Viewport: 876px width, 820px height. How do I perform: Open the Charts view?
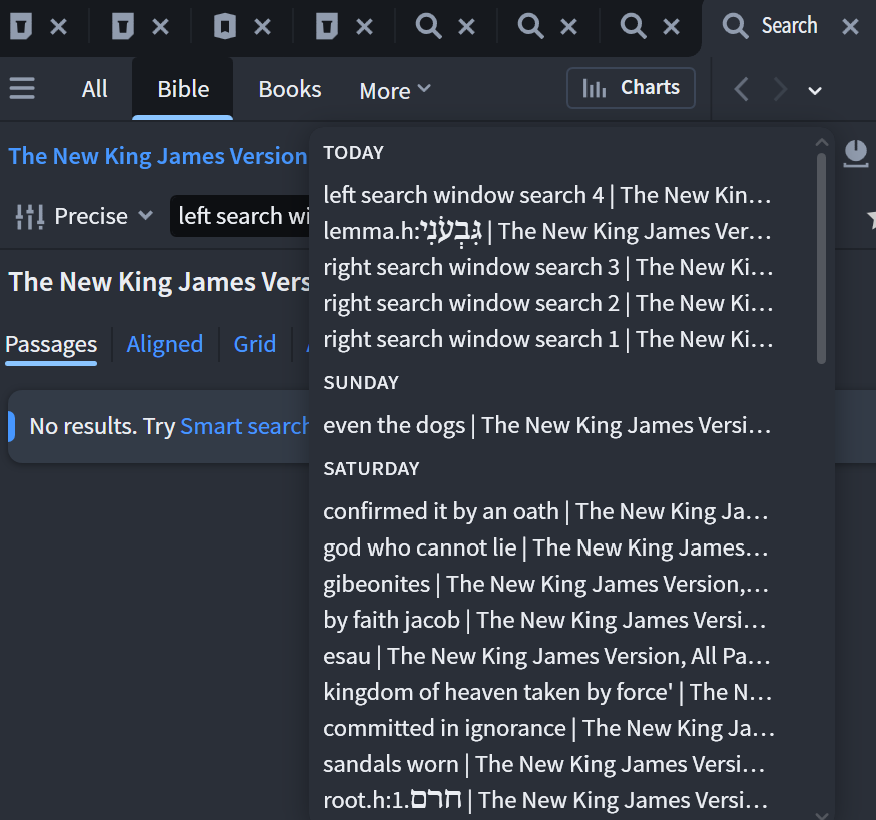[631, 88]
